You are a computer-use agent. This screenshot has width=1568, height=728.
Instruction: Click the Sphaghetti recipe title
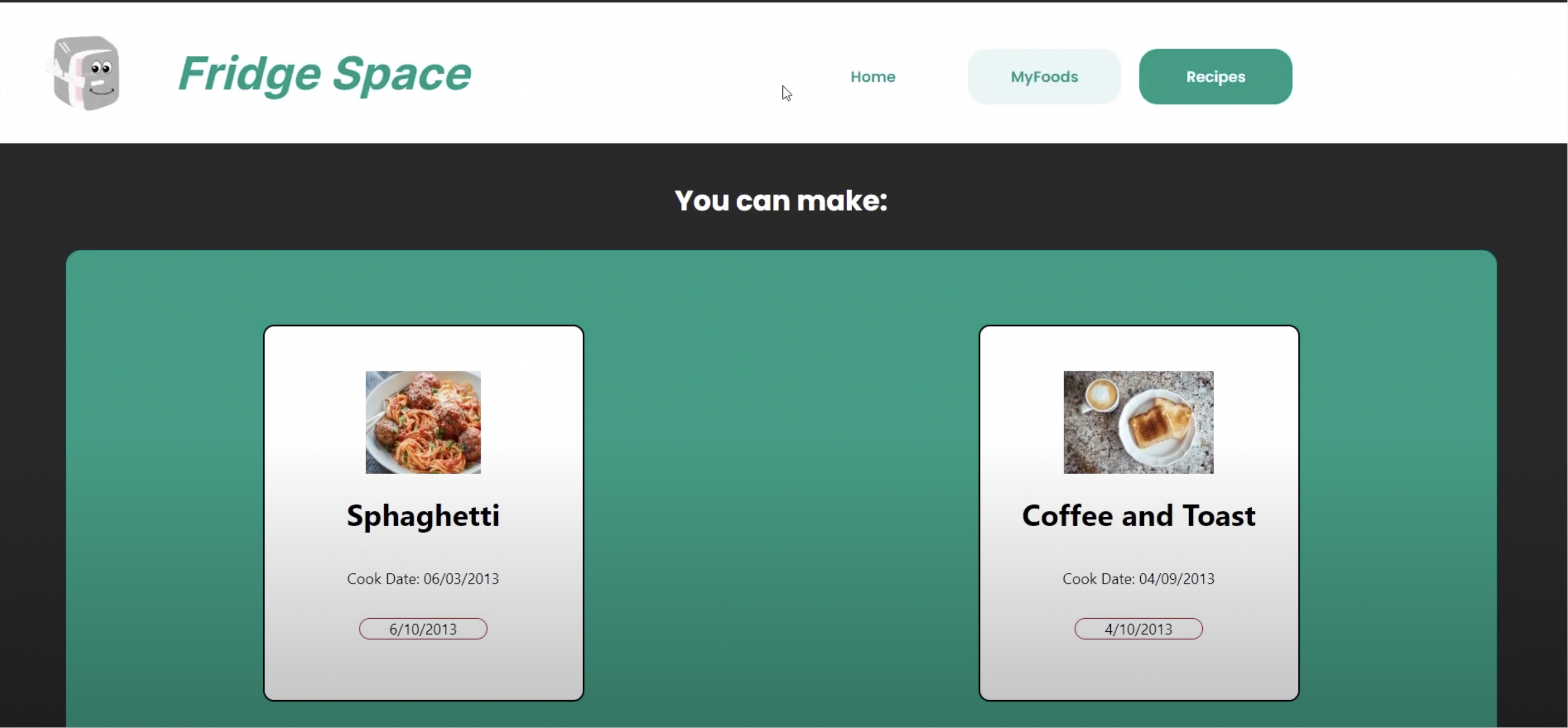click(x=423, y=516)
